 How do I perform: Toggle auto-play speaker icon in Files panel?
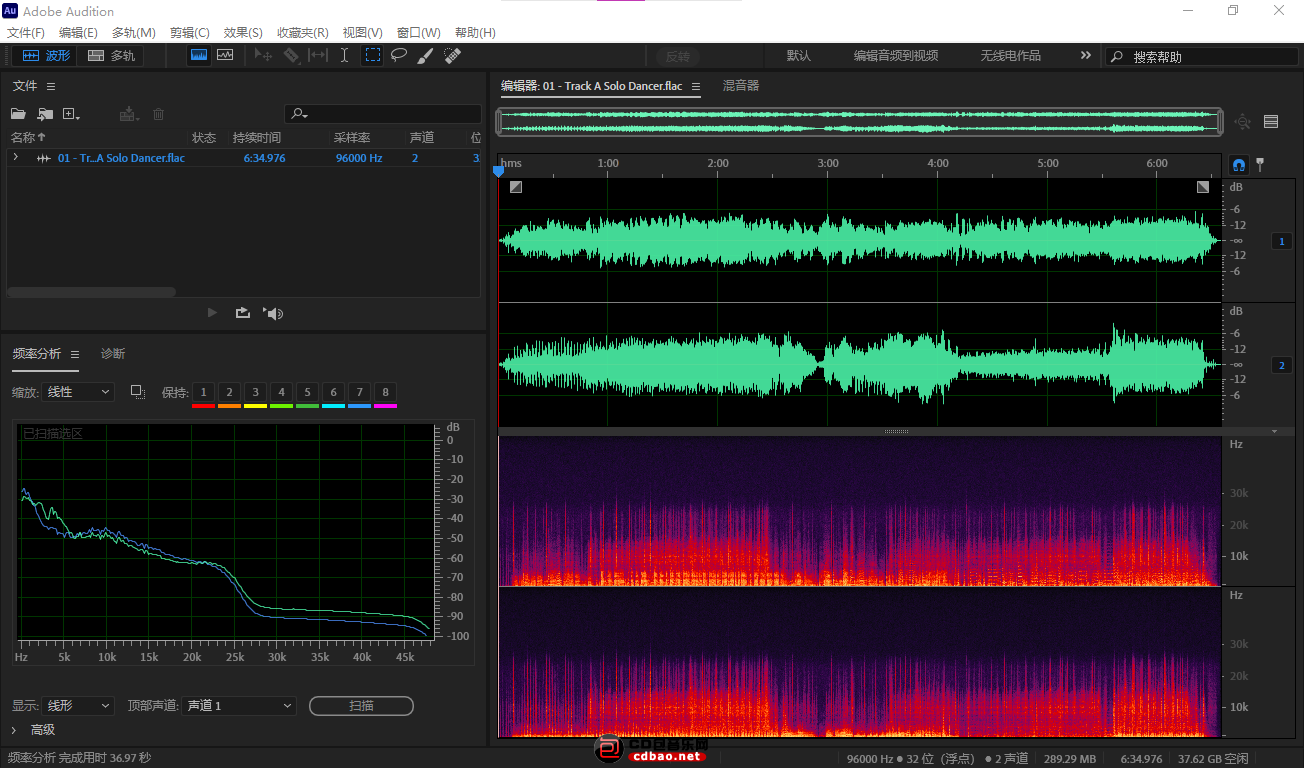coord(273,313)
